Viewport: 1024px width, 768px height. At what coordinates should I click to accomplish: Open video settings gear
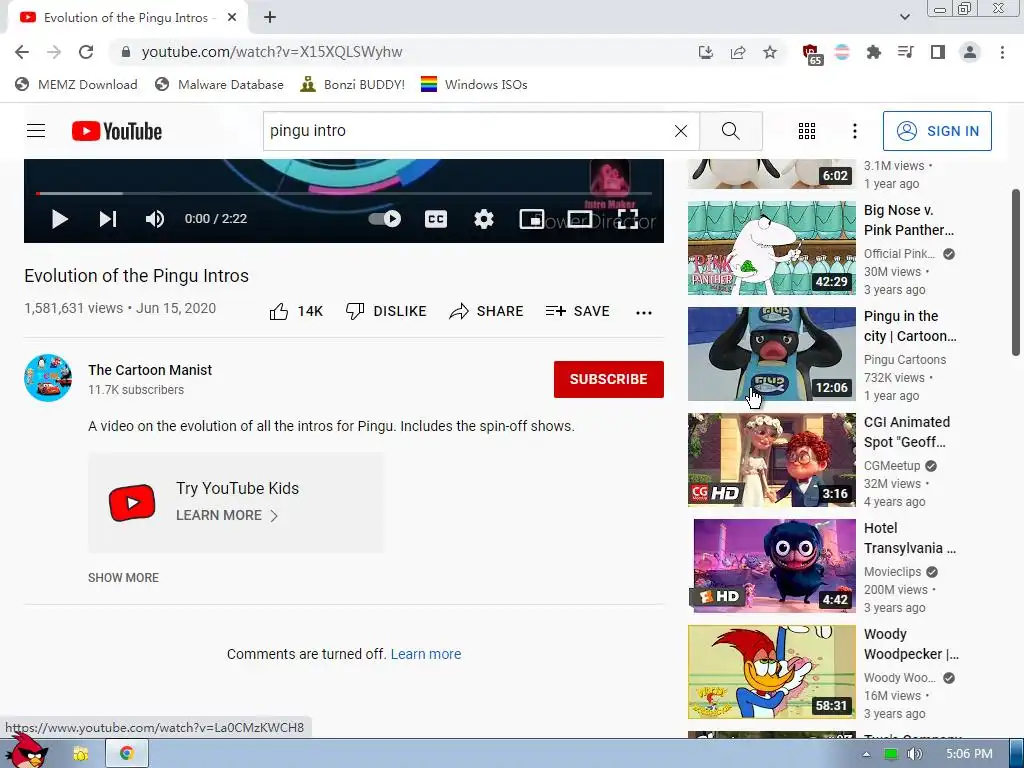(x=483, y=219)
